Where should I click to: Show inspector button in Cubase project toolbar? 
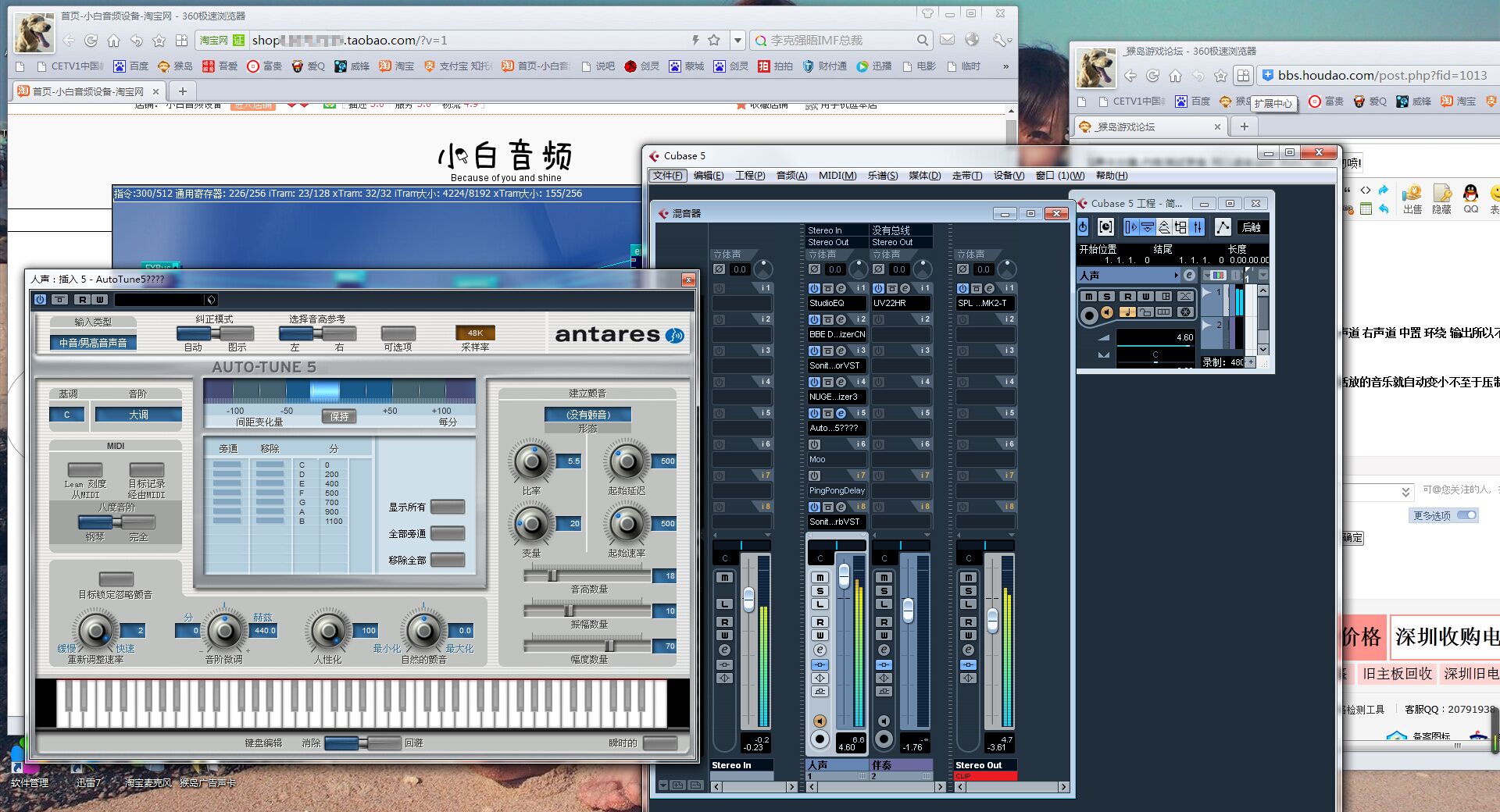(x=1130, y=227)
